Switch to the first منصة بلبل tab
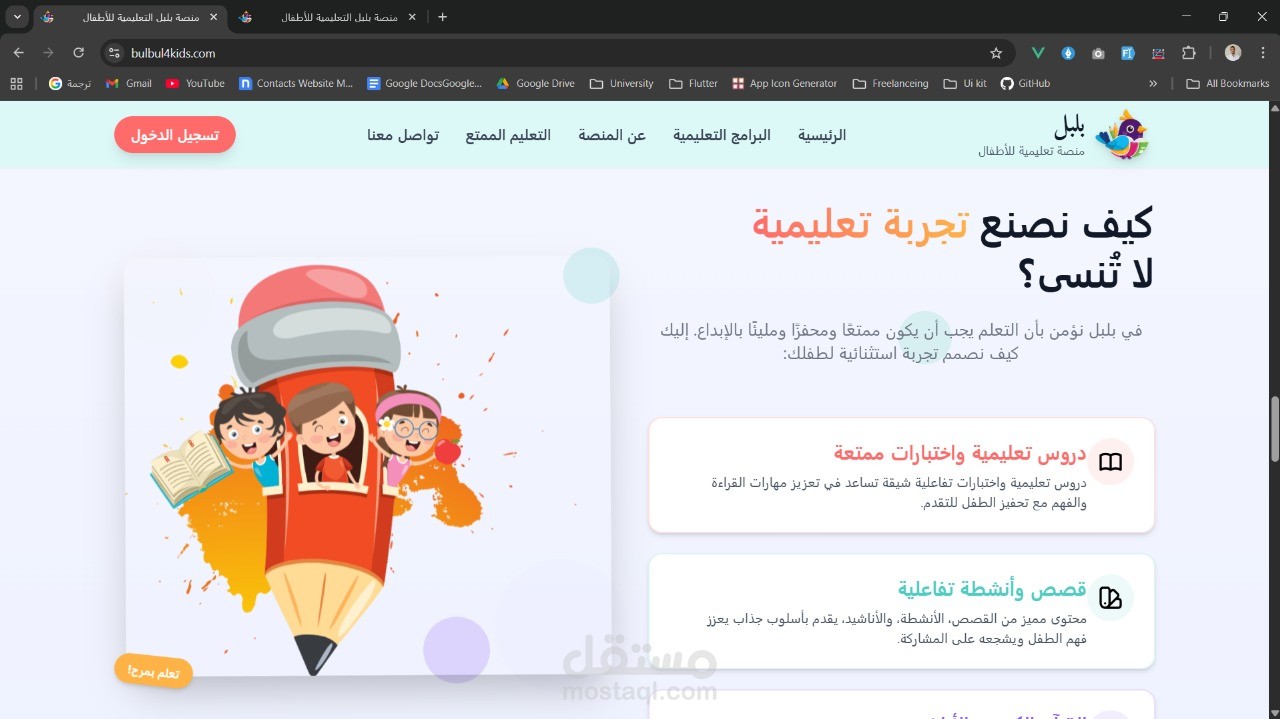 tap(130, 17)
